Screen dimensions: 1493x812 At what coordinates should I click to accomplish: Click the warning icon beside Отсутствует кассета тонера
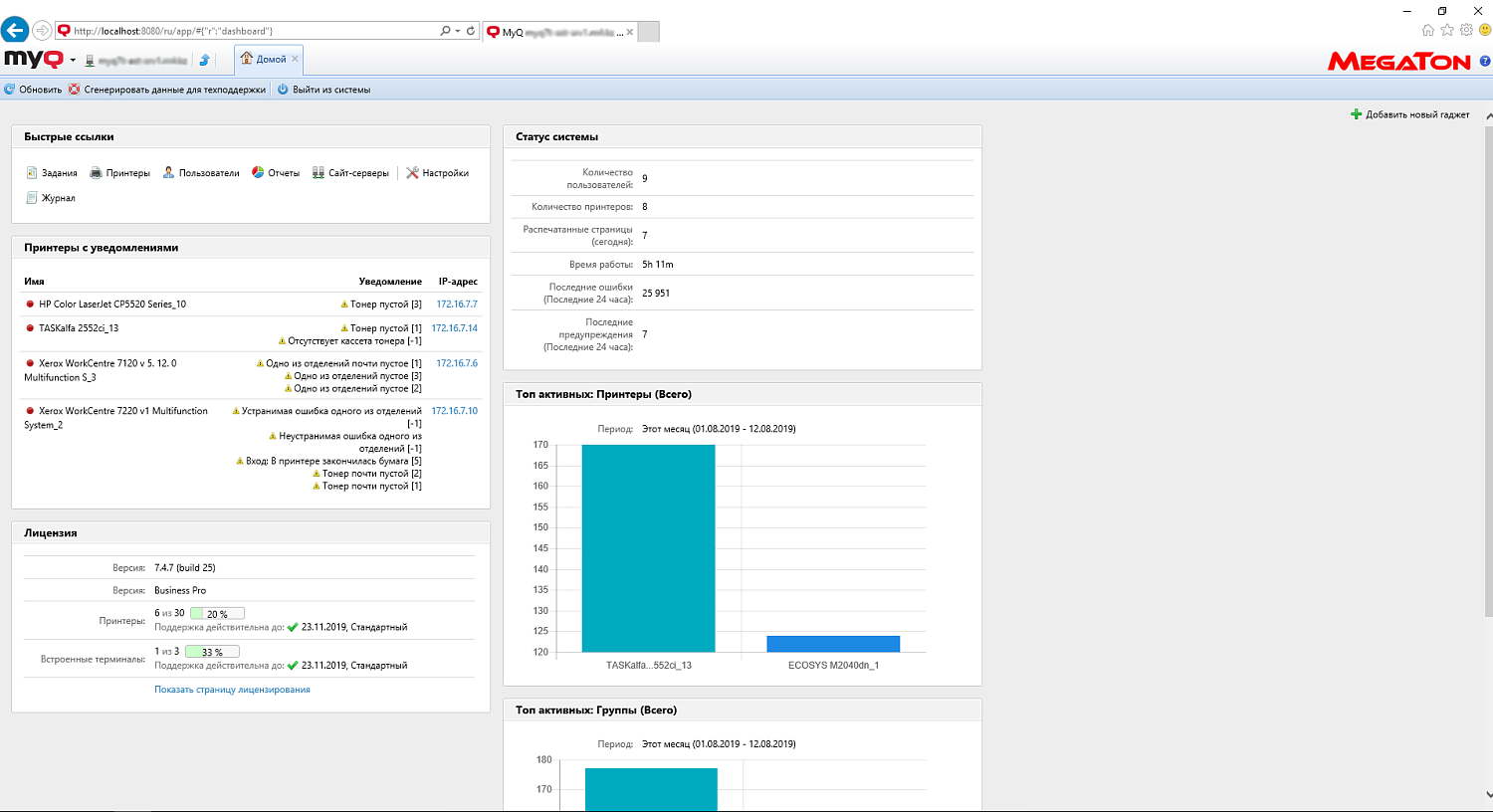(282, 341)
